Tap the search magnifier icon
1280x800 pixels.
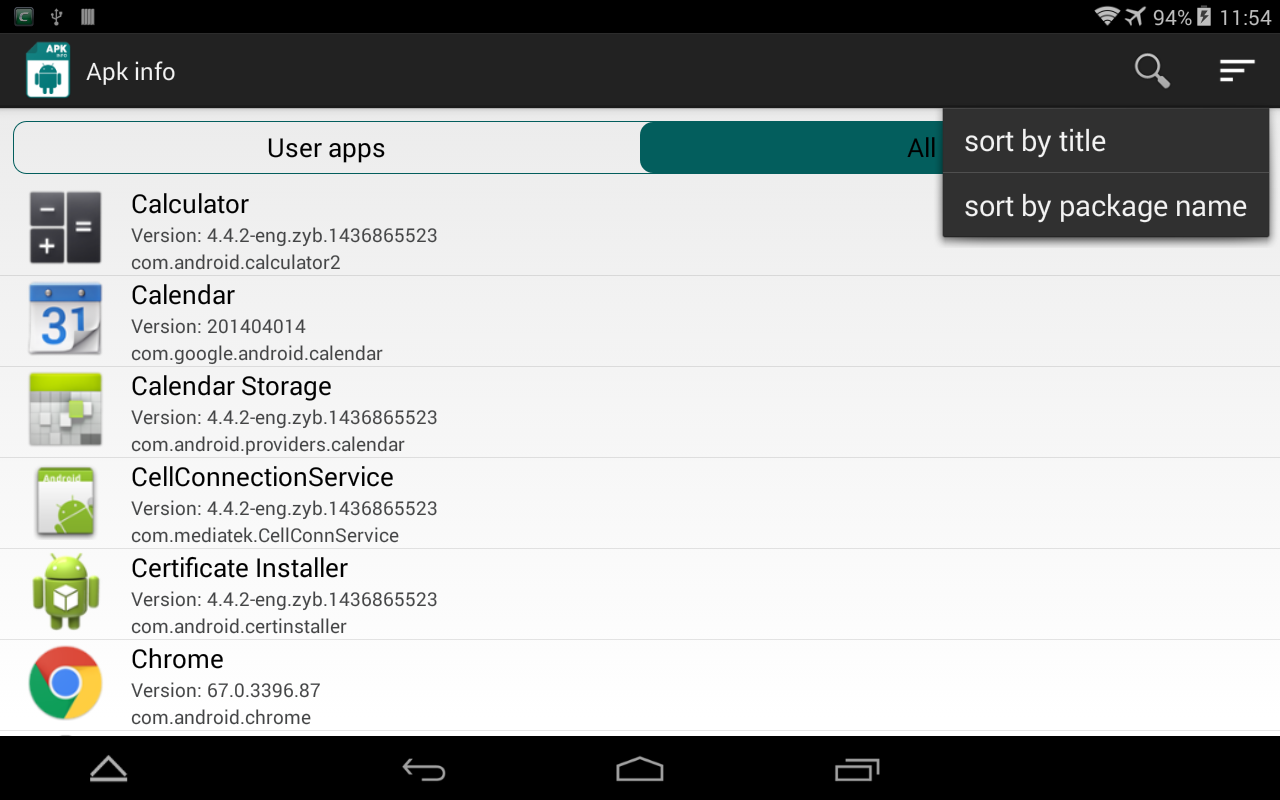[x=1152, y=71]
